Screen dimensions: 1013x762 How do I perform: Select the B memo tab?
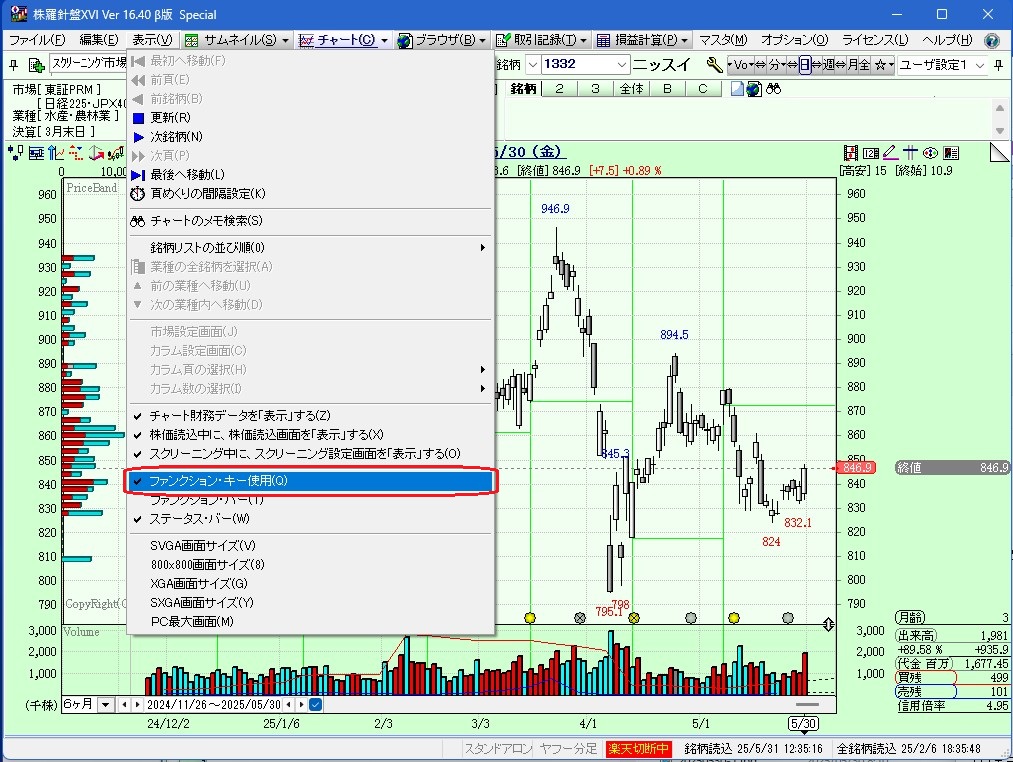tap(667, 89)
